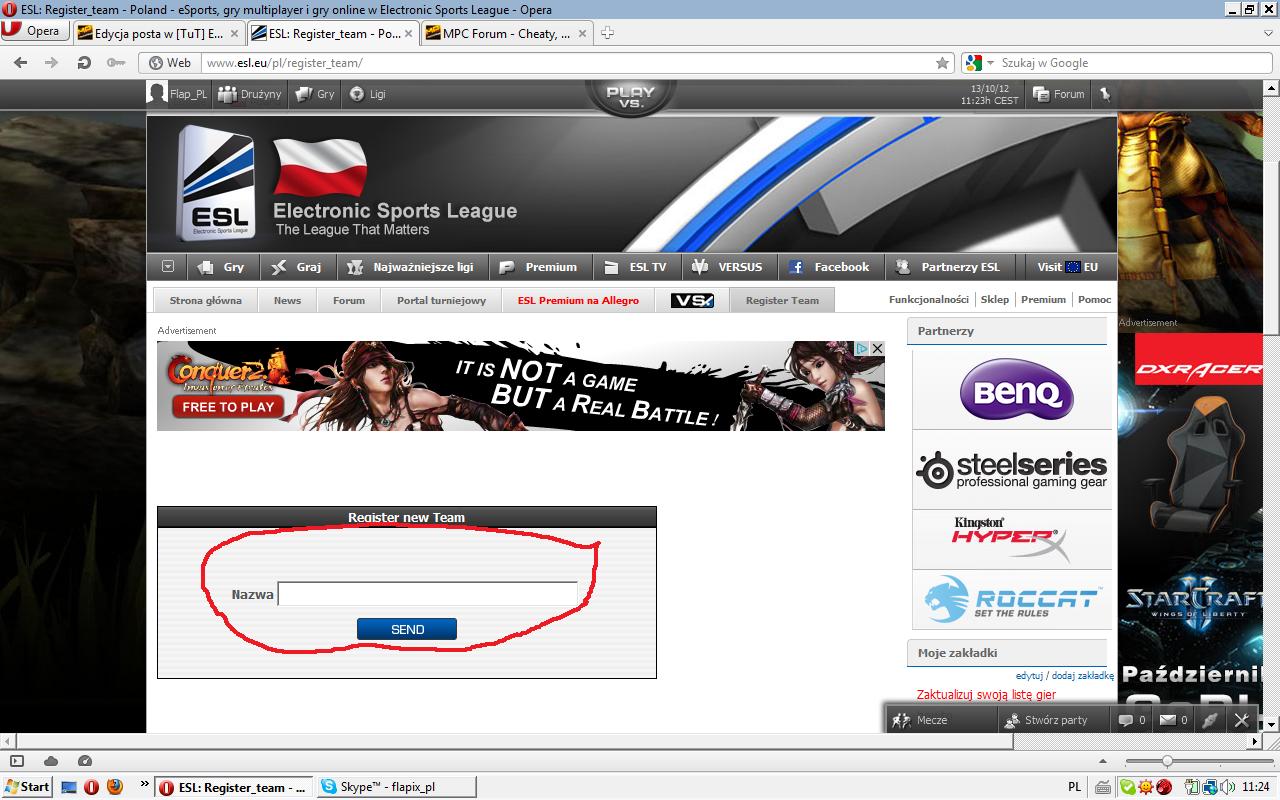Open the Opera main menu button
Image resolution: width=1280 pixels, height=800 pixels.
[x=34, y=31]
